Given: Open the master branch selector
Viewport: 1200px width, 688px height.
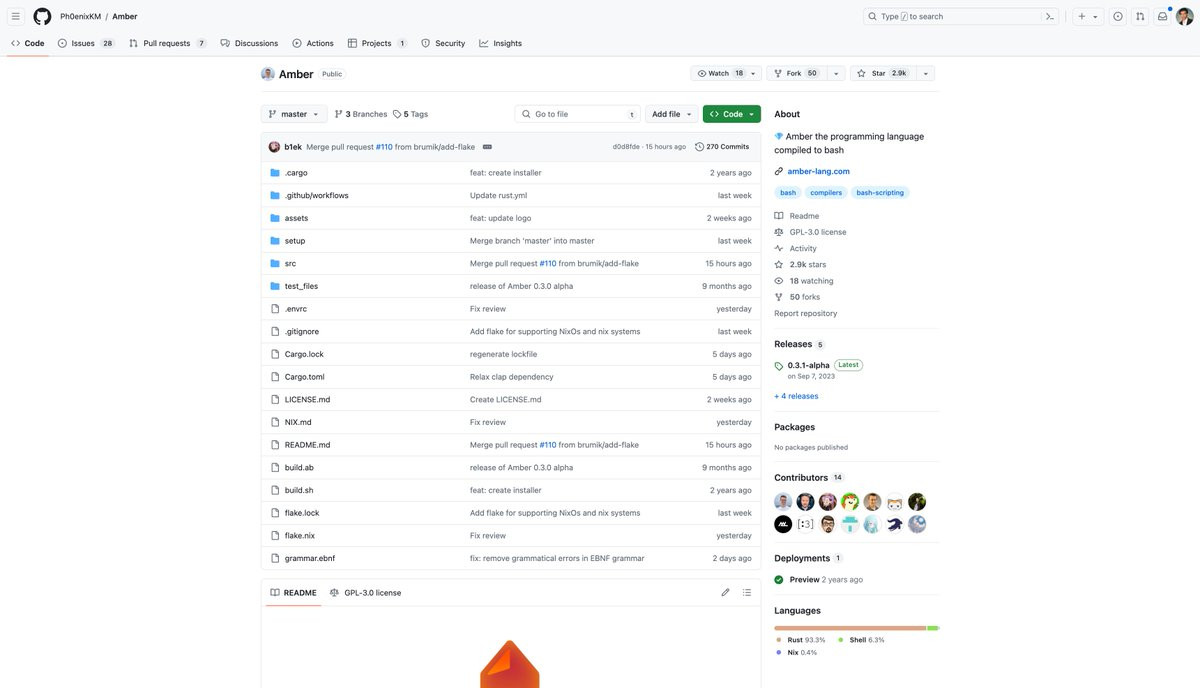Looking at the screenshot, I should (x=294, y=114).
